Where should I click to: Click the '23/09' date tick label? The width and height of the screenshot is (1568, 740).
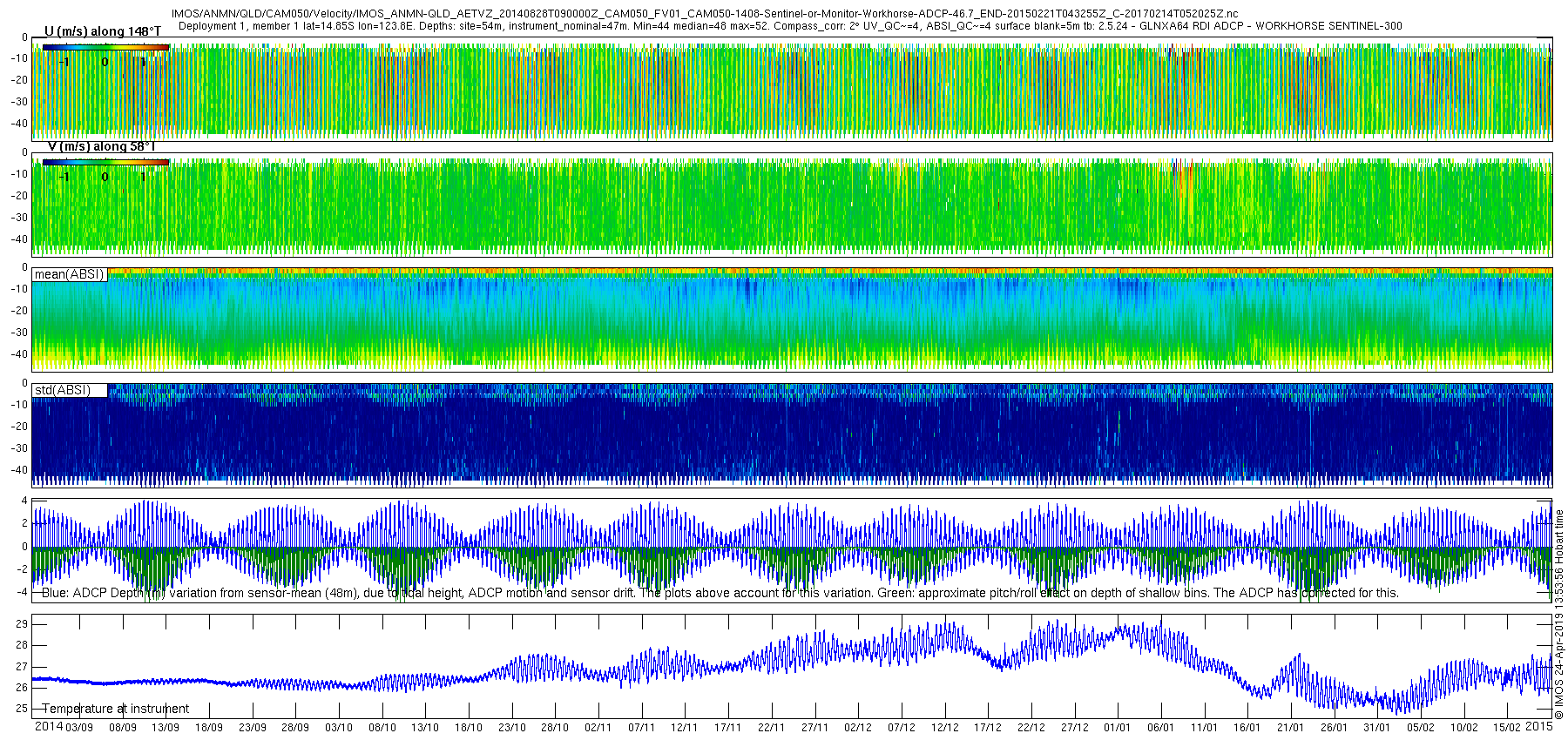point(253,728)
